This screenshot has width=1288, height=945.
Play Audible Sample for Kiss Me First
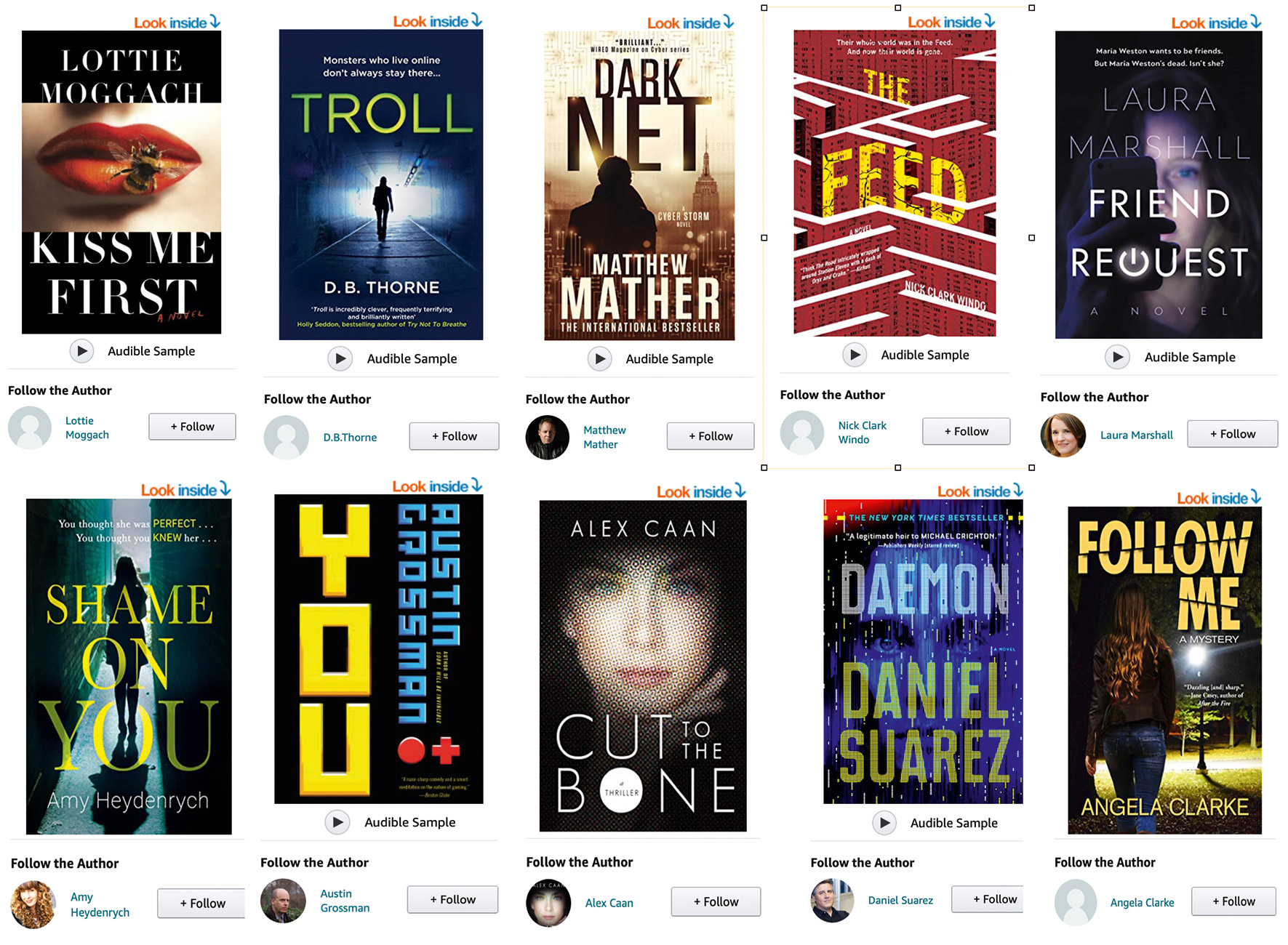[x=82, y=351]
